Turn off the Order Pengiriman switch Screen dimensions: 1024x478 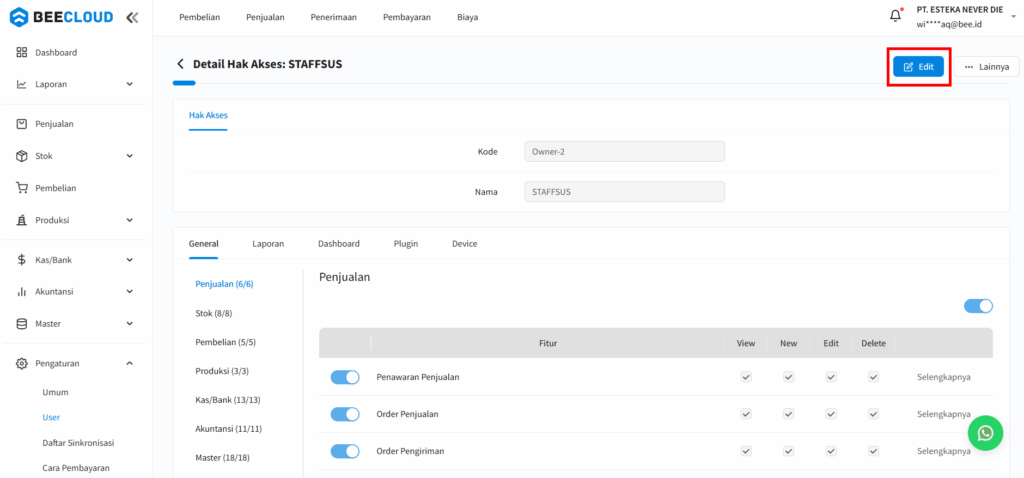[345, 451]
